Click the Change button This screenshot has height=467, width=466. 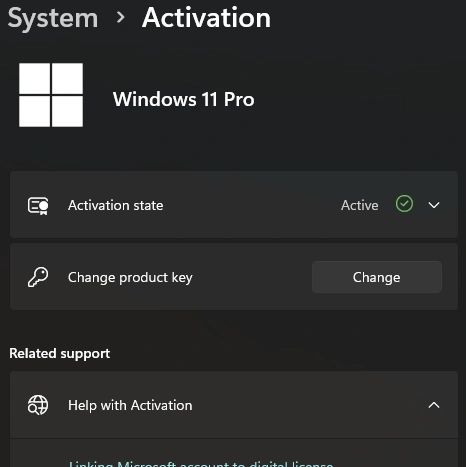coord(377,277)
